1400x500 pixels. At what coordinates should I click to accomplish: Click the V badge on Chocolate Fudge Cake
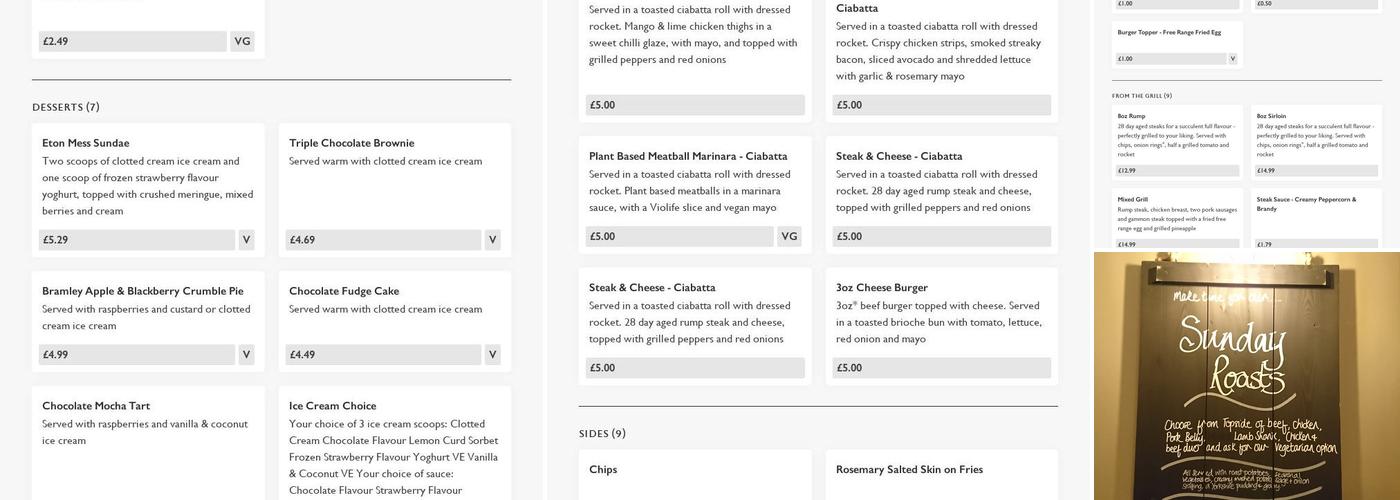coord(492,355)
